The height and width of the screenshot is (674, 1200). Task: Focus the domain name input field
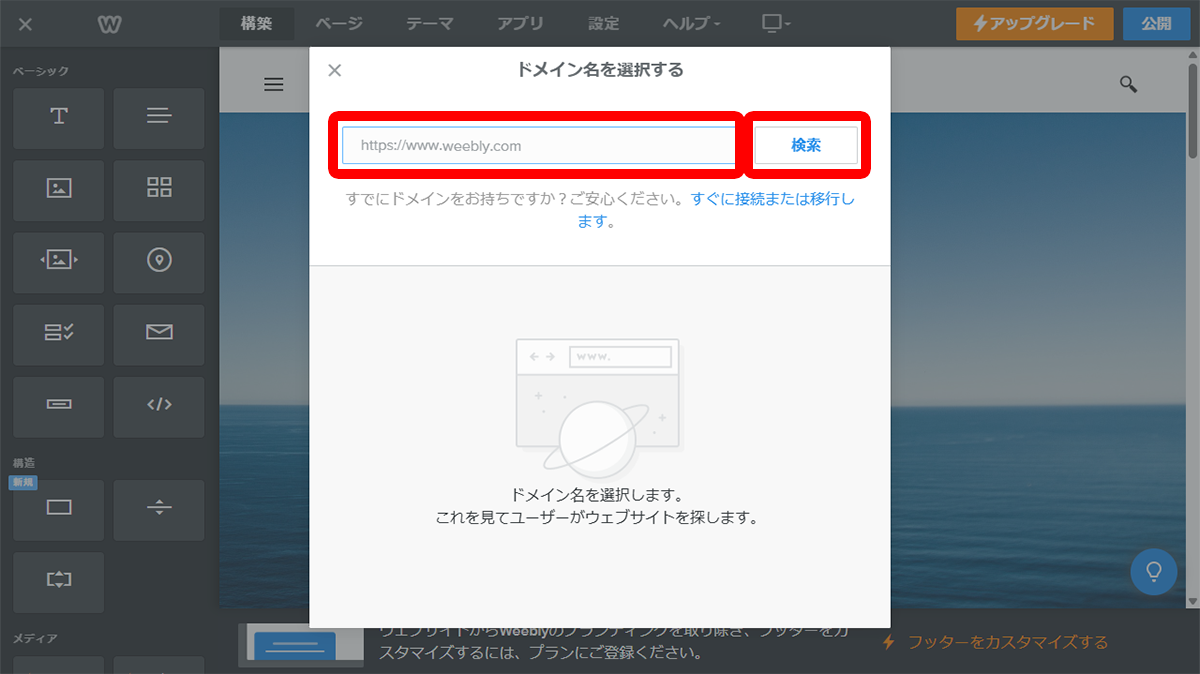point(539,145)
